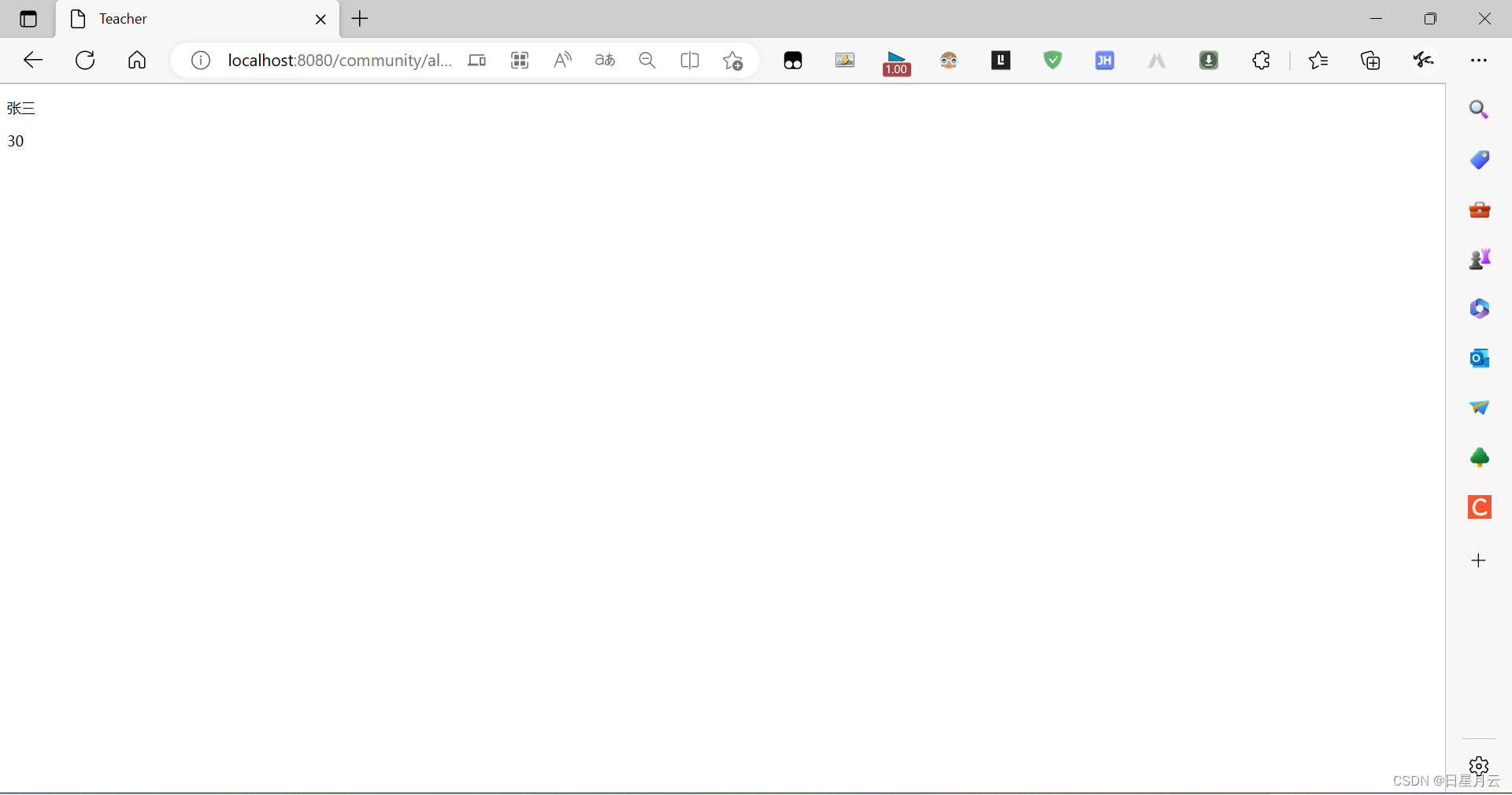Image resolution: width=1512 pixels, height=795 pixels.
Task: Close the browser window
Action: 1484,19
